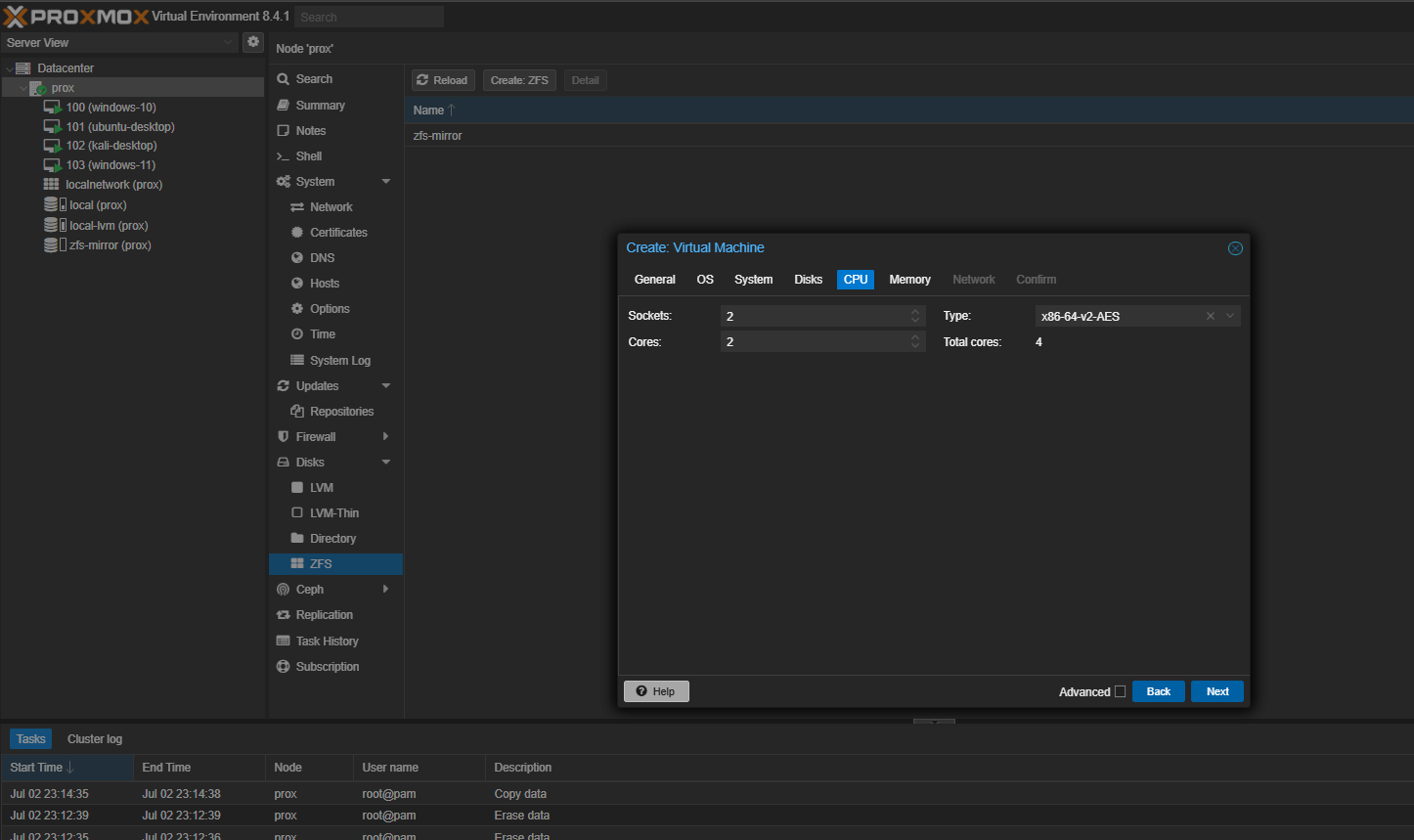The image size is (1414, 840).
Task: Select the Shell icon in the node sidebar
Action: point(285,155)
